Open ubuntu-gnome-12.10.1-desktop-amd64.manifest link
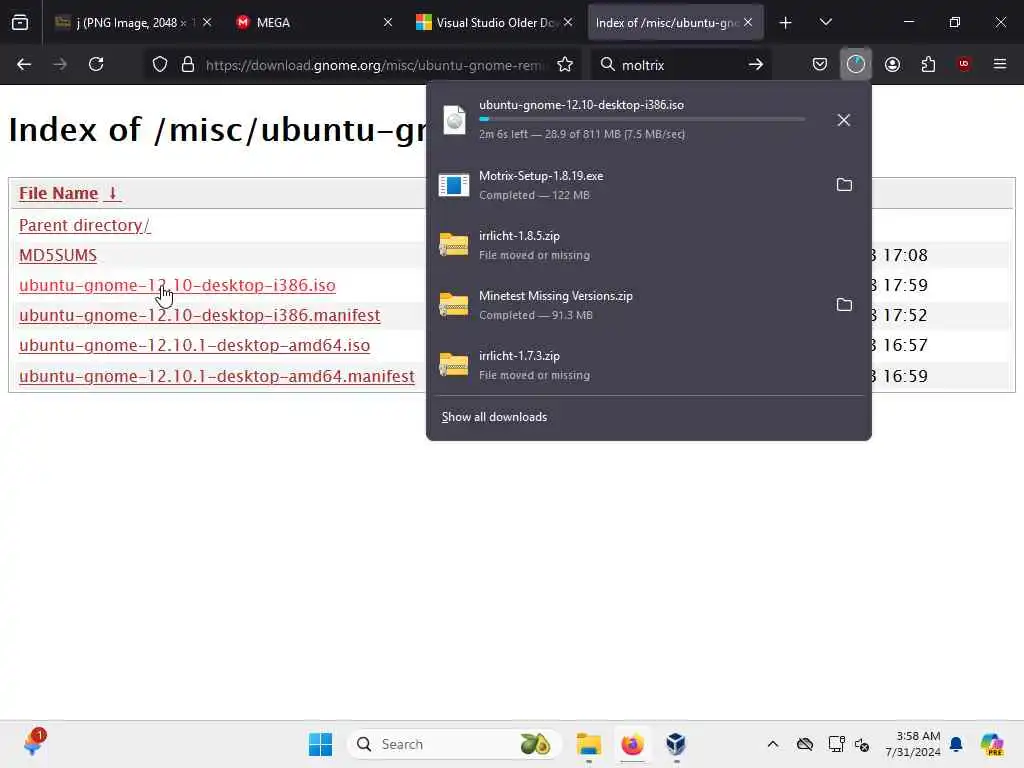This screenshot has width=1024, height=768. 217,376
